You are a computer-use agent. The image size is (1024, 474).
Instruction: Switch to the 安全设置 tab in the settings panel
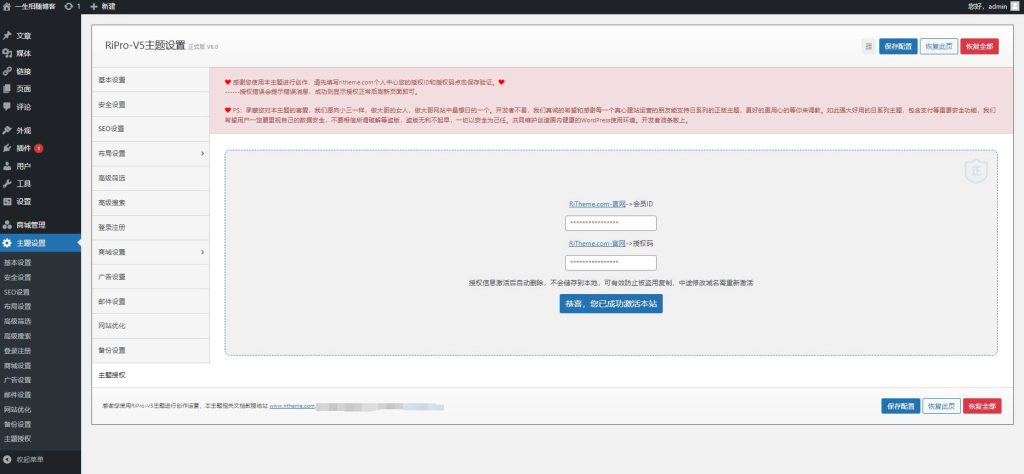(x=150, y=104)
